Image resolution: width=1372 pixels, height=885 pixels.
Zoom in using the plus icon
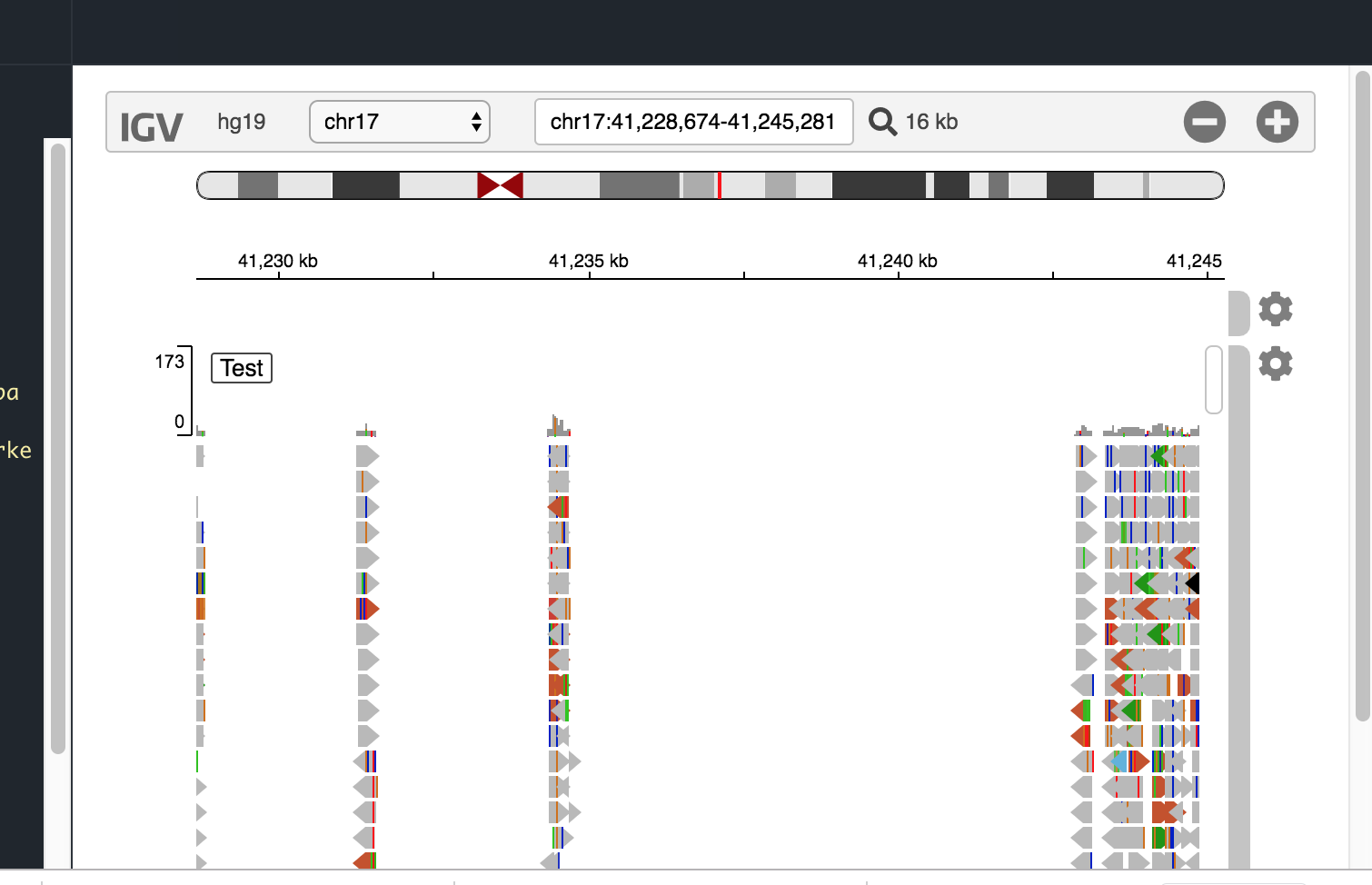1277,121
